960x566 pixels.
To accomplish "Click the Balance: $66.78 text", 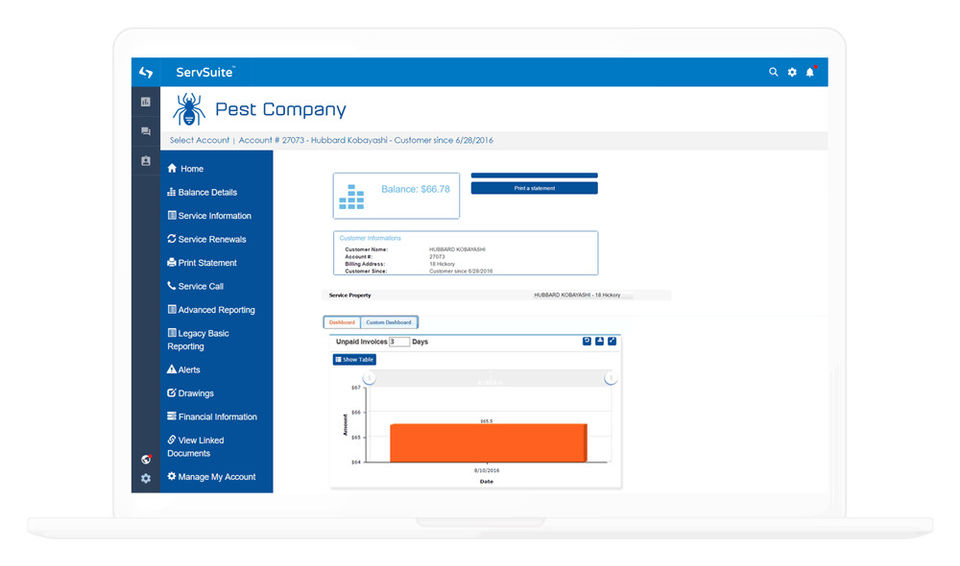I will point(415,189).
